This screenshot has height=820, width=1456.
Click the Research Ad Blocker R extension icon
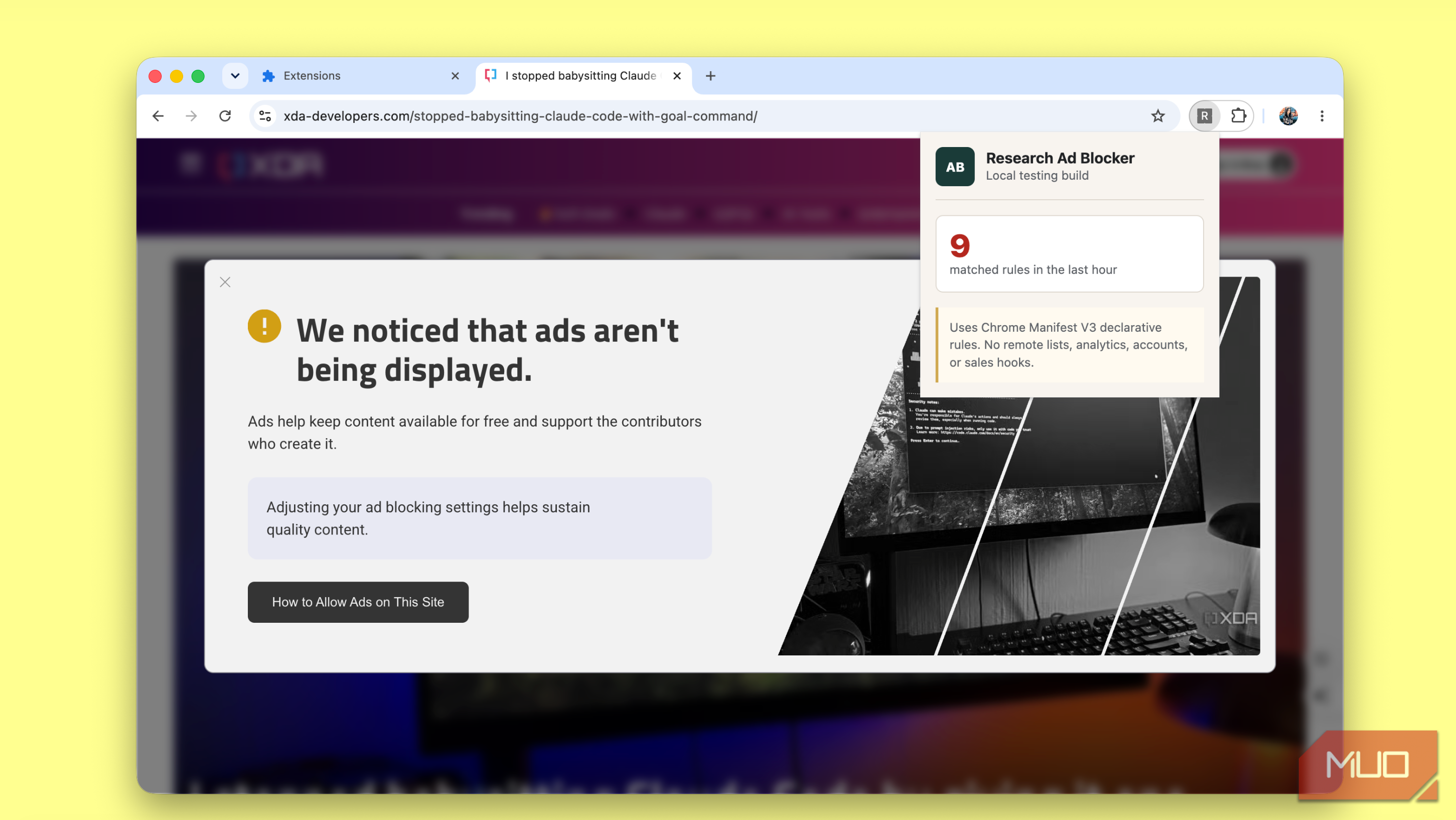click(x=1205, y=116)
